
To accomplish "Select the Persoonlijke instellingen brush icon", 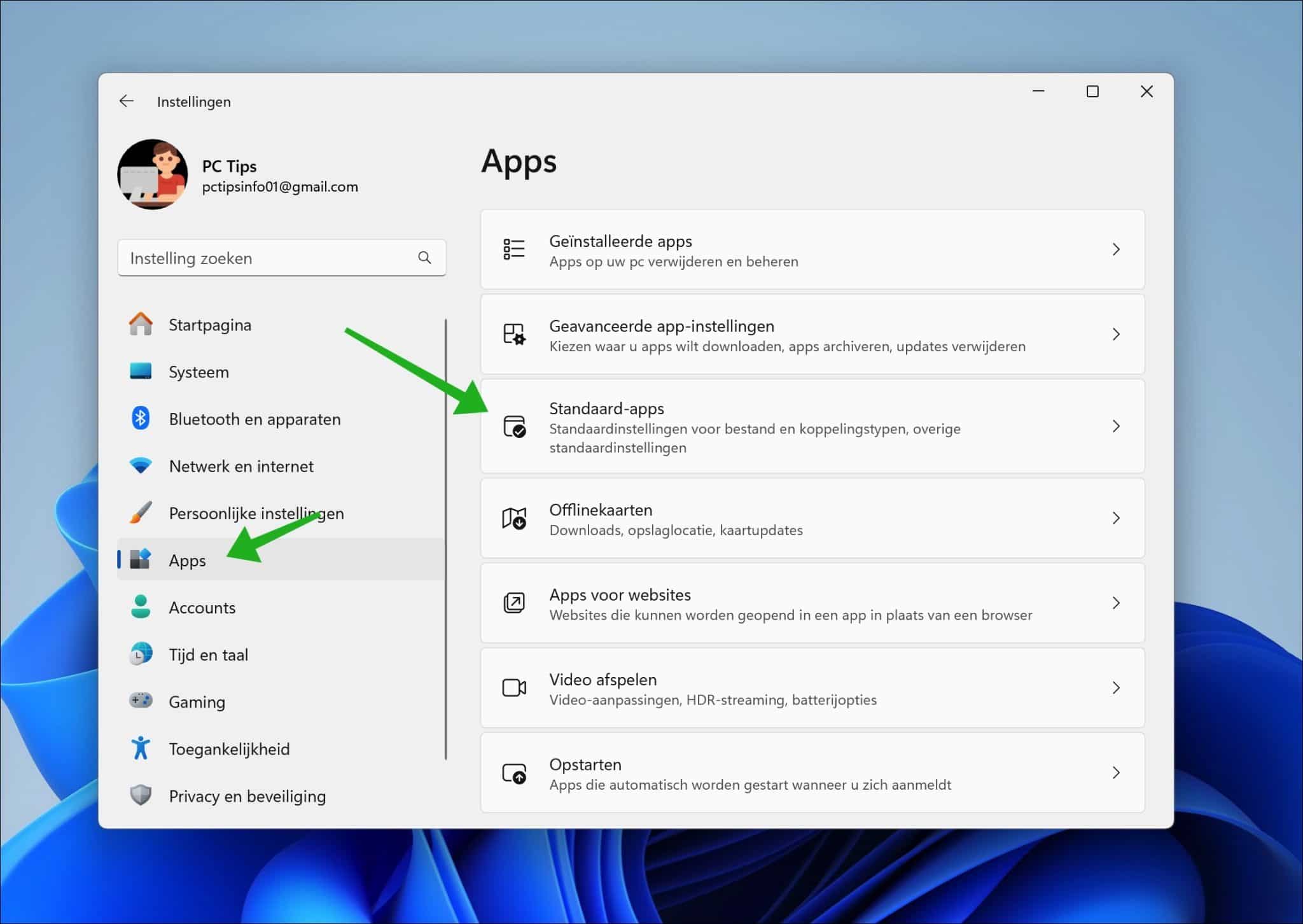I will [x=141, y=512].
